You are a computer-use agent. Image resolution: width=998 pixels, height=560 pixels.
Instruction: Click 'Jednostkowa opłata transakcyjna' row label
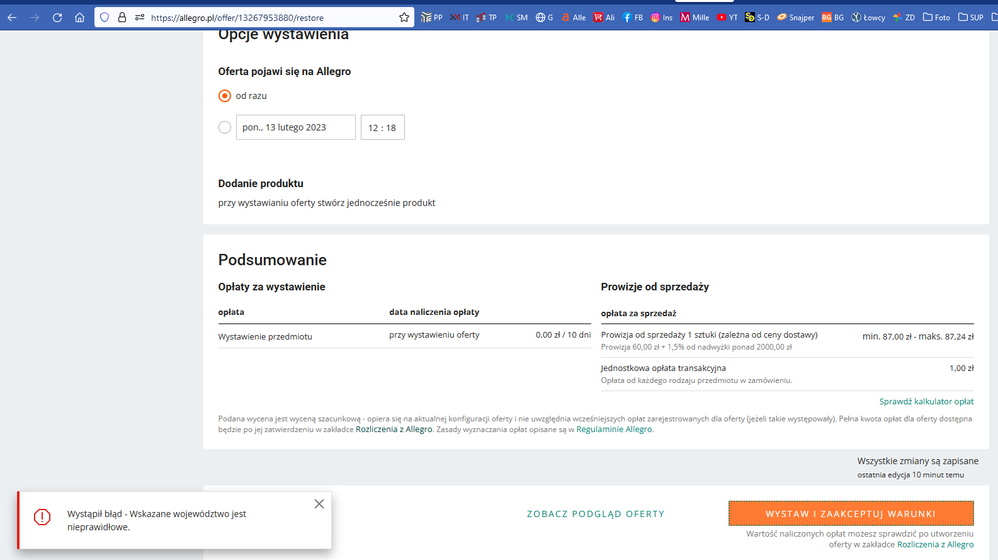tap(663, 368)
